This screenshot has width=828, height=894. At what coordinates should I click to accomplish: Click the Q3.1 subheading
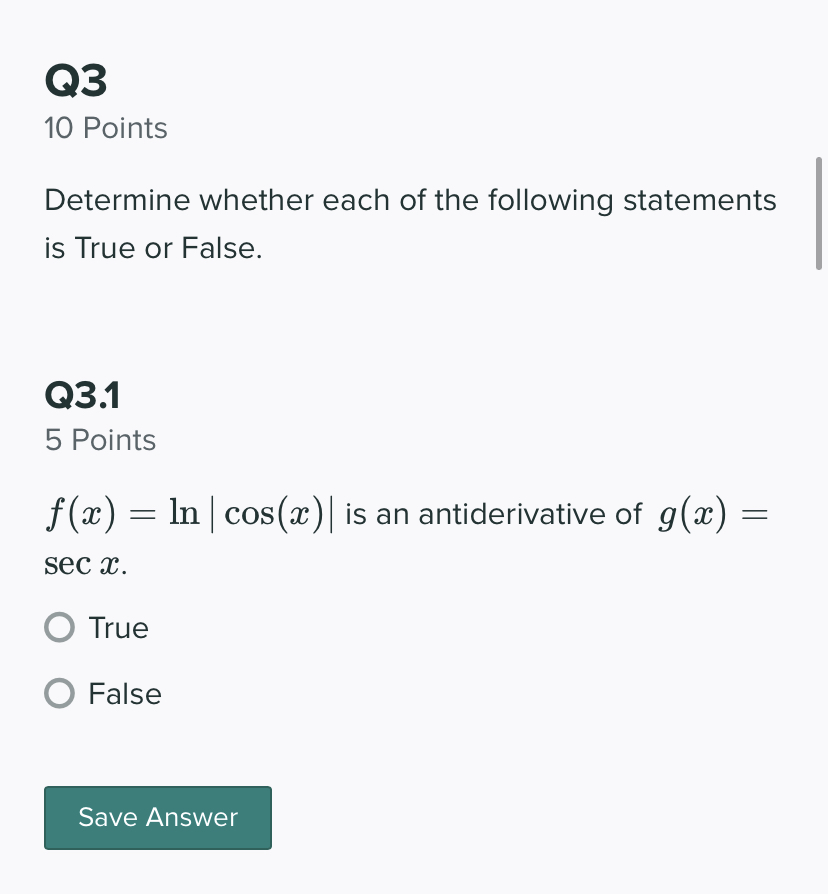(83, 395)
